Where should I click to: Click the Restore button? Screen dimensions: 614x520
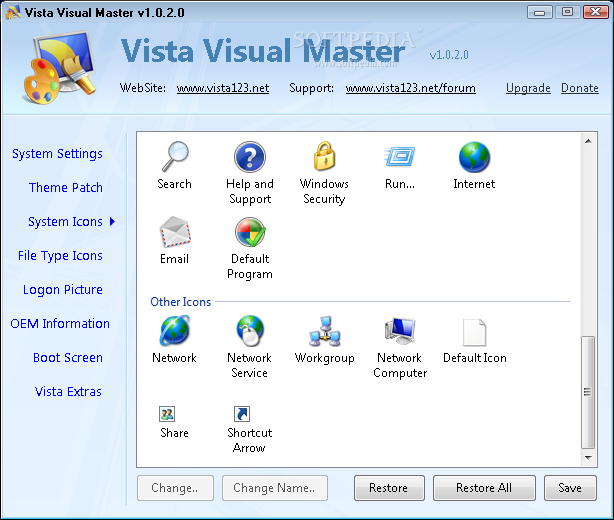click(389, 488)
